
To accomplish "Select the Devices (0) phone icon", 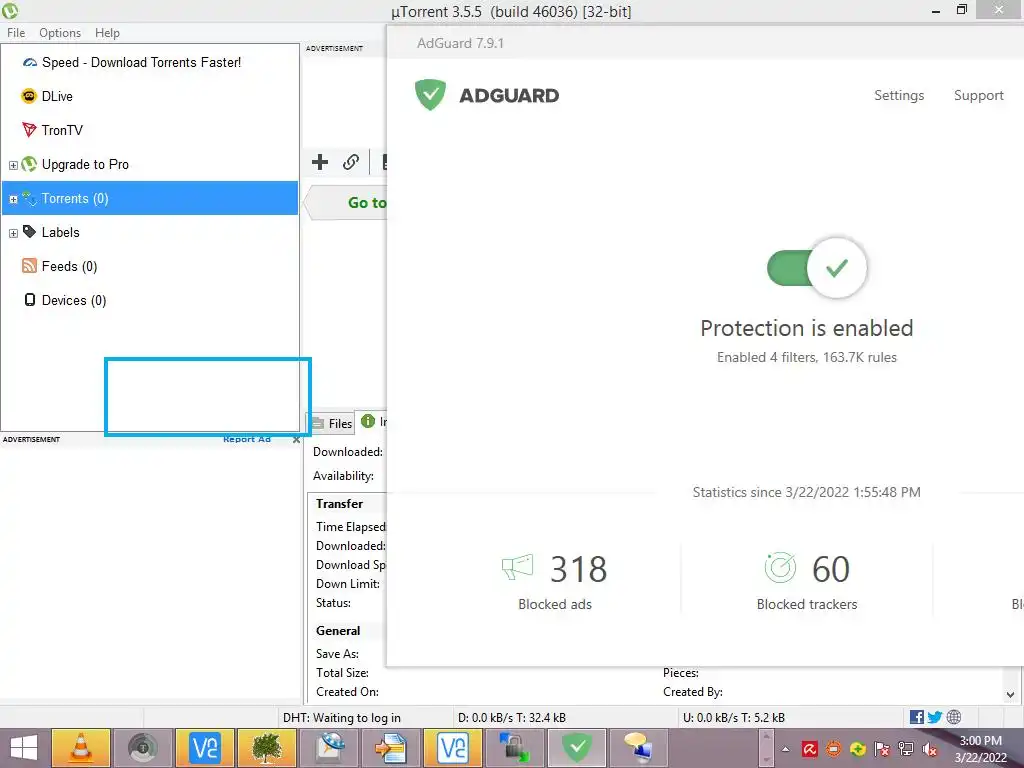I will 29,300.
